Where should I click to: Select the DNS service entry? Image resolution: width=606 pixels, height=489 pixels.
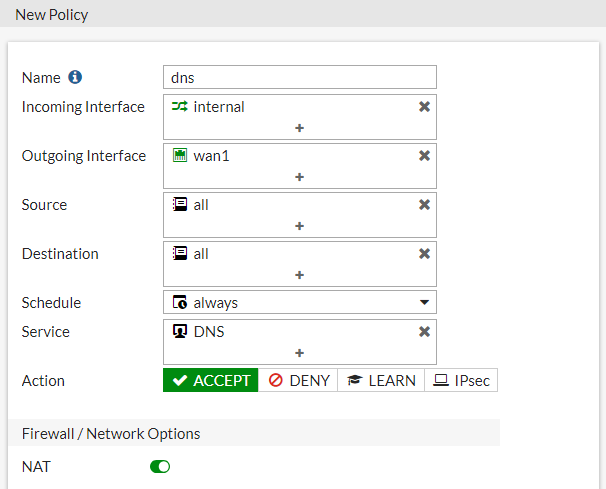[x=208, y=331]
